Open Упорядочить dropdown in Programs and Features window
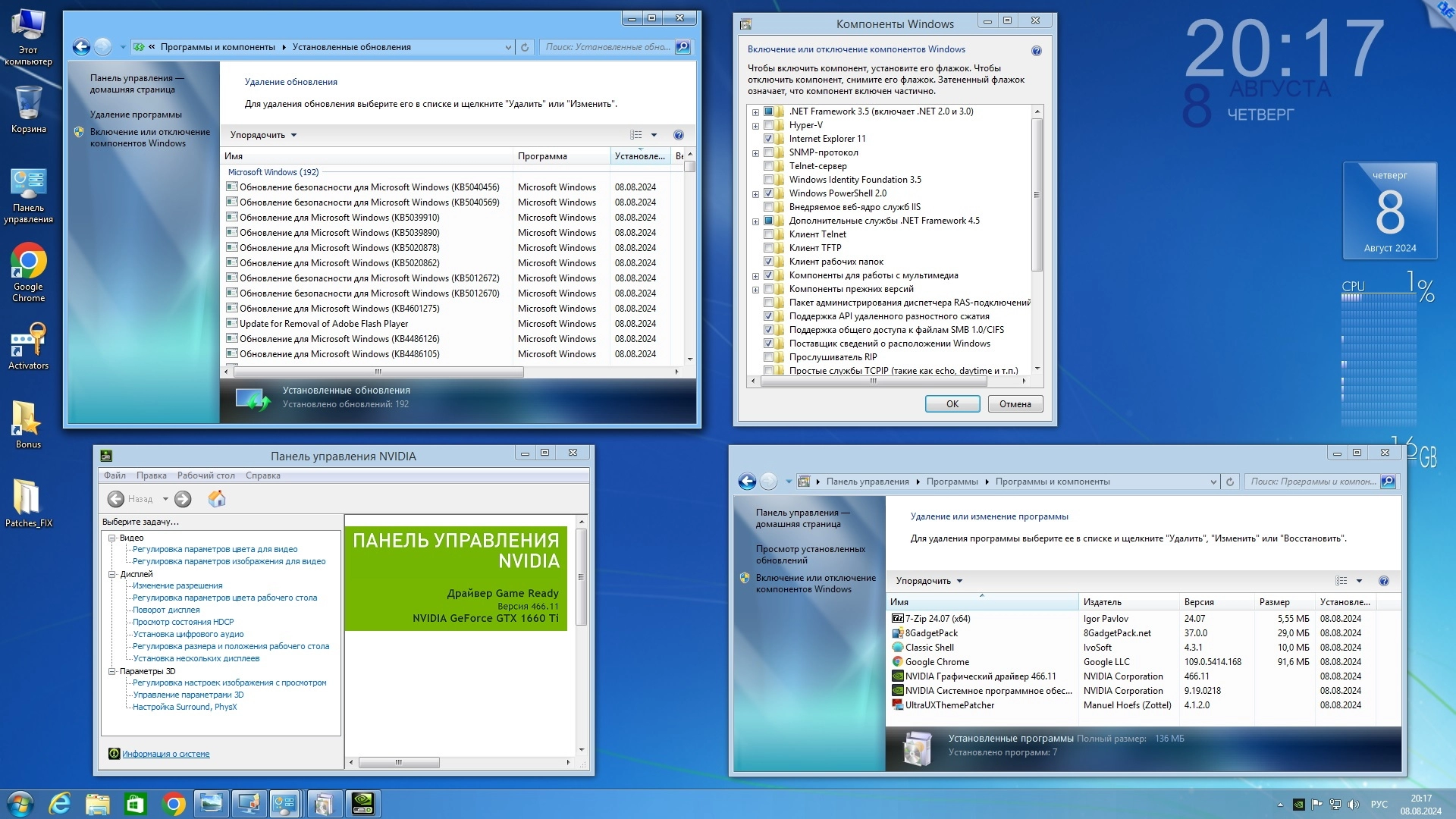The width and height of the screenshot is (1456, 819). pyautogui.click(x=928, y=581)
